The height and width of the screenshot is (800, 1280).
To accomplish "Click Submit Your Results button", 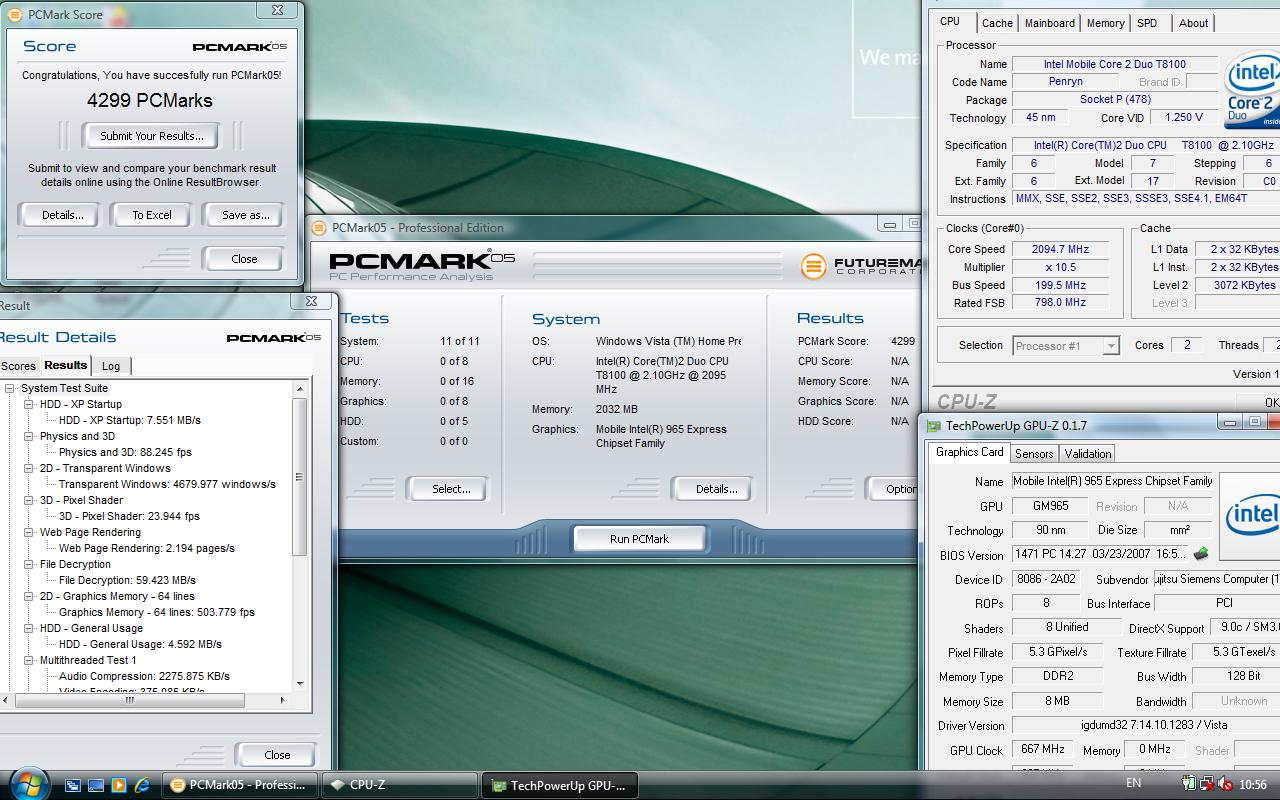I will coord(152,136).
